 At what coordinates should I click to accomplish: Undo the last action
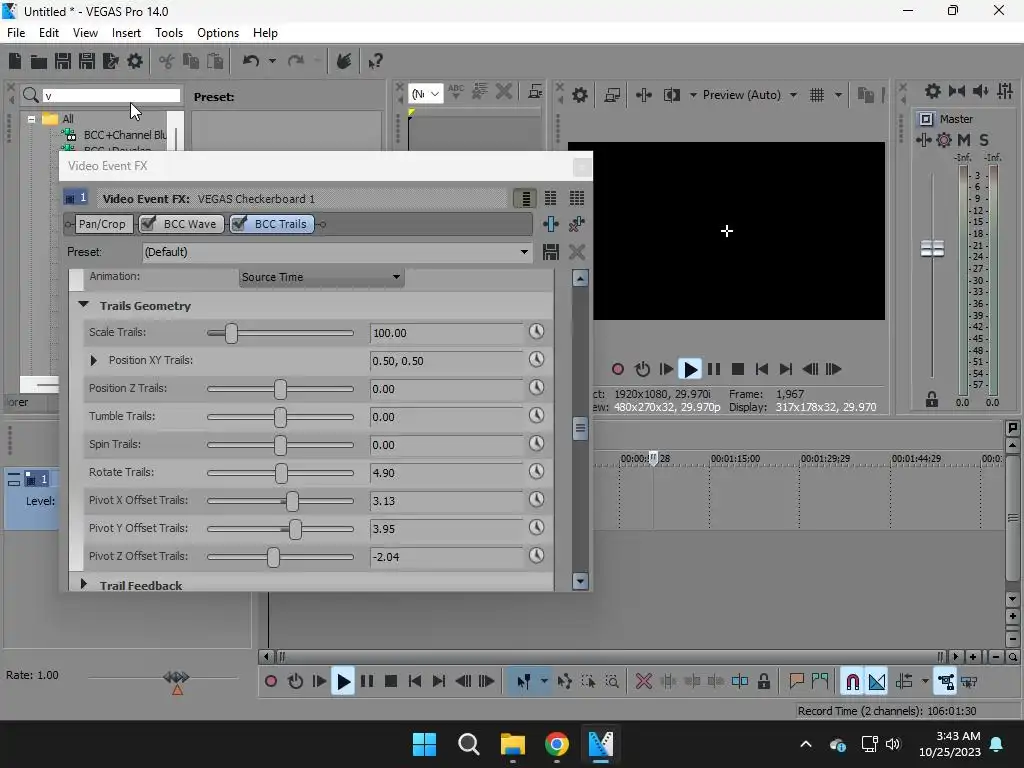251,61
